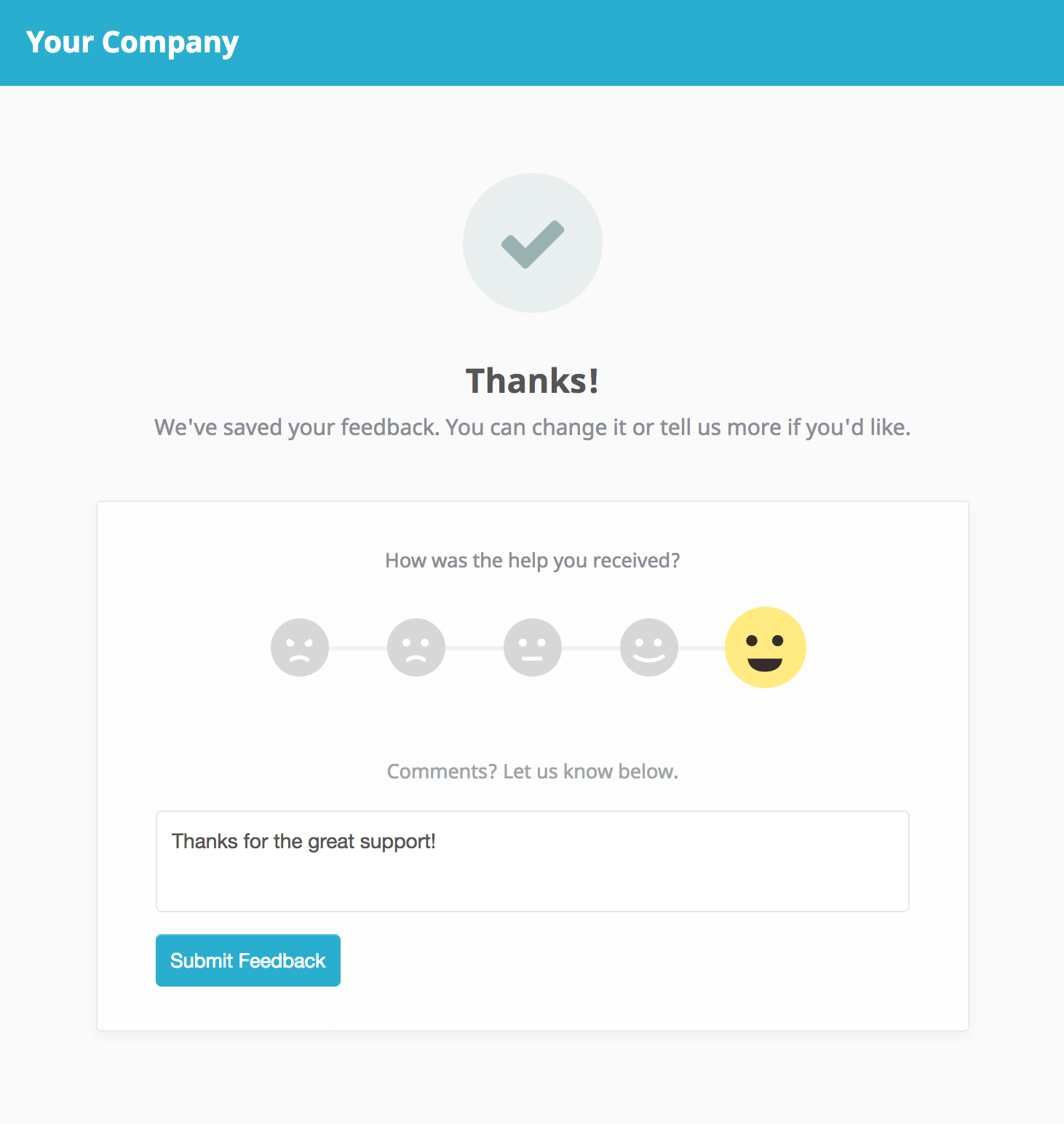1064x1124 pixels.
Task: Click the checkmark confirmation icon
Action: [533, 243]
